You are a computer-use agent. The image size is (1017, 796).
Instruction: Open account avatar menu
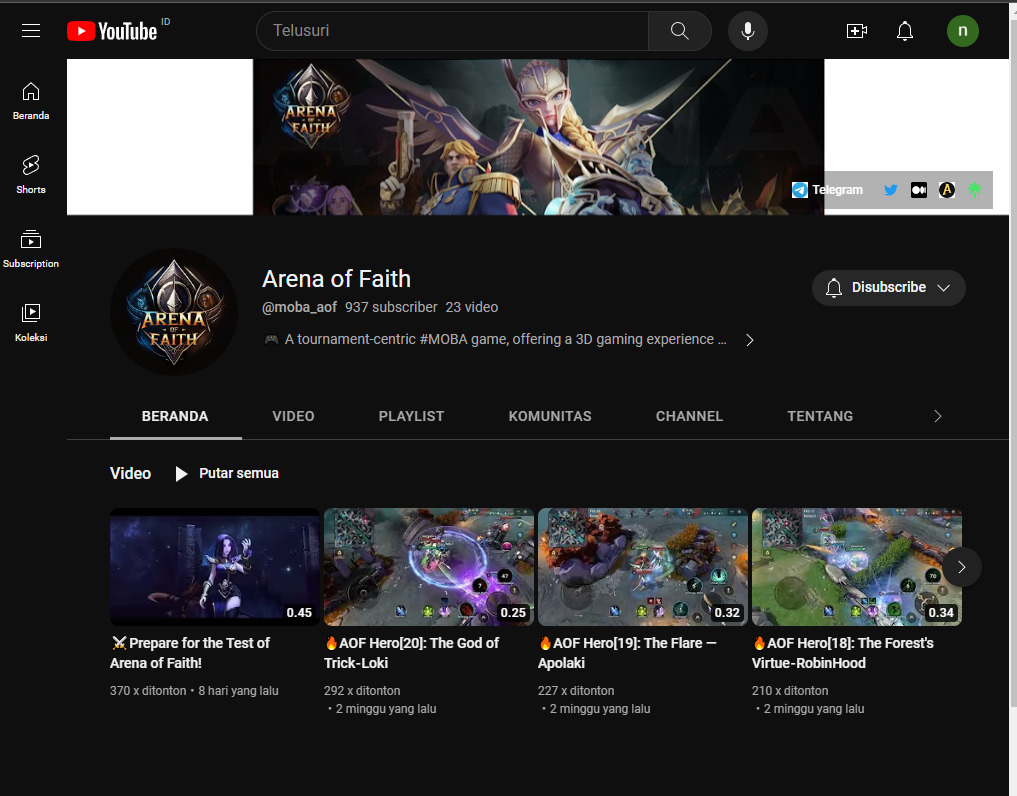pyautogui.click(x=963, y=30)
